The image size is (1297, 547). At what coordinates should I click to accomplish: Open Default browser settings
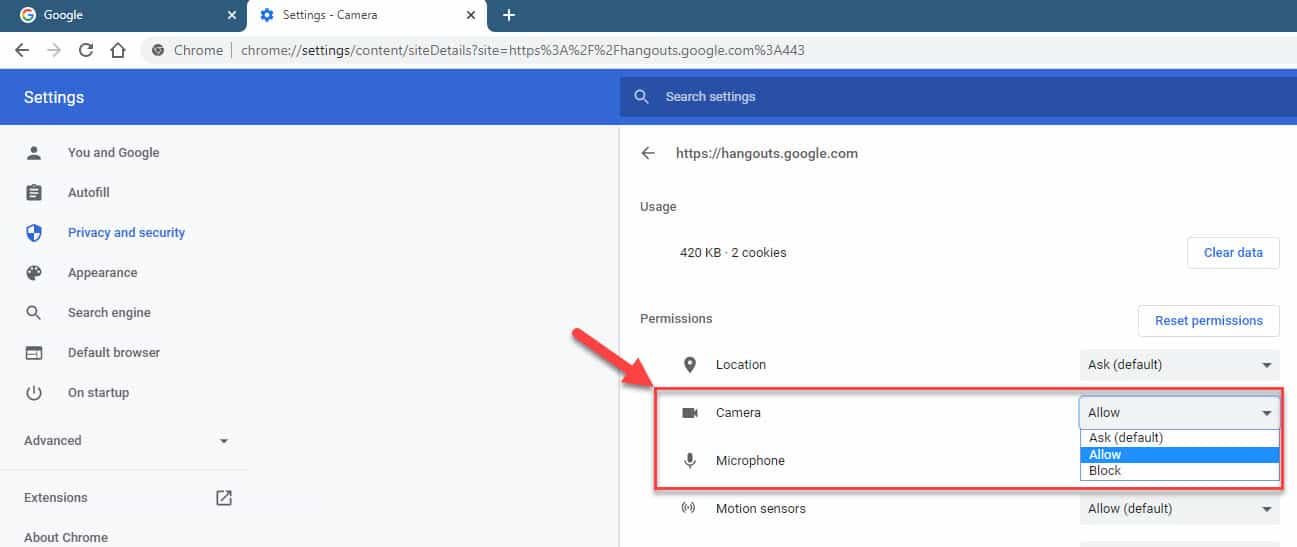tap(114, 353)
